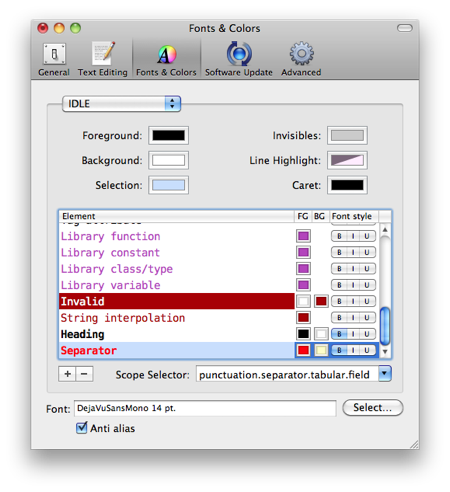Toggle underline for the Heading row
This screenshot has height=492, width=450.
click(367, 334)
